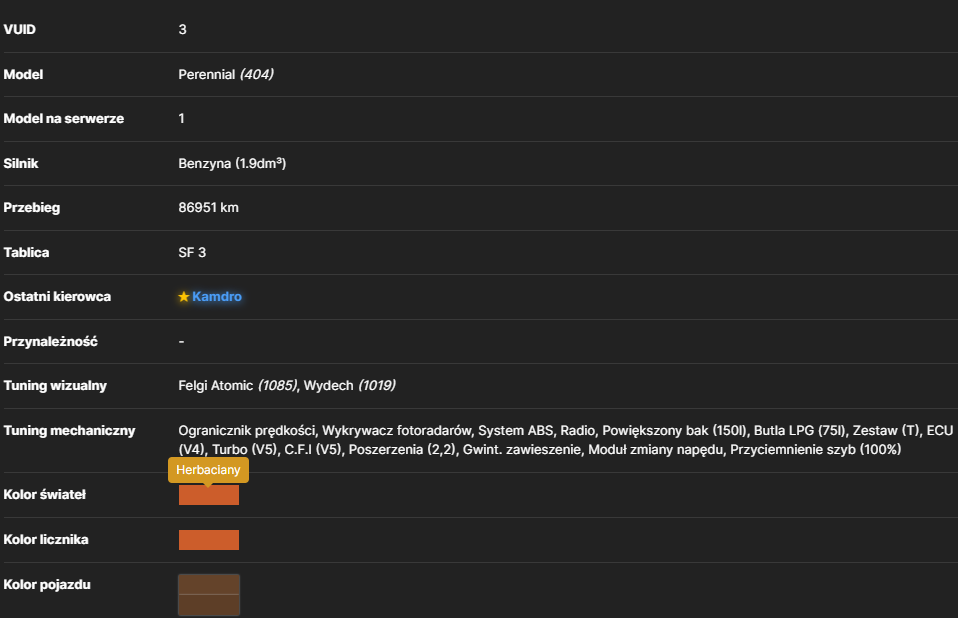This screenshot has height=618, width=958.
Task: Click the Model na serwerze value 1
Action: click(x=181, y=118)
